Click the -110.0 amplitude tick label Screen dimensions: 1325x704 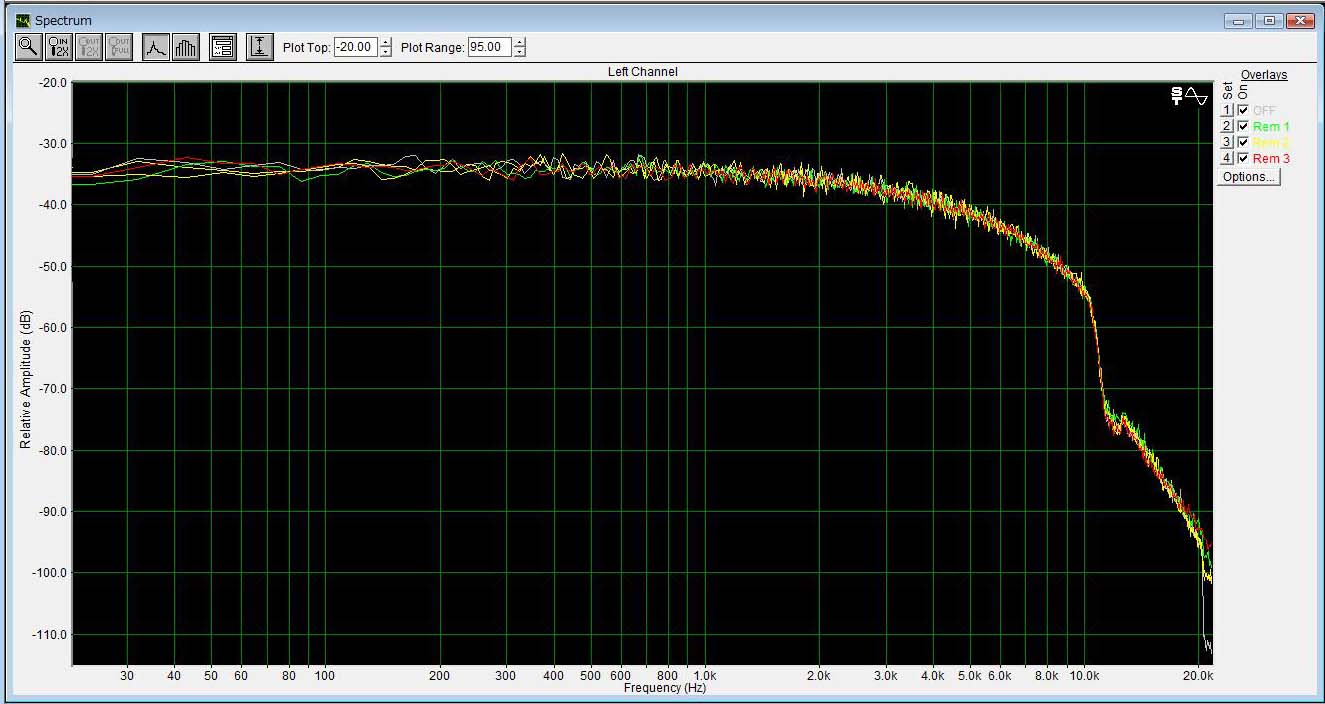coord(50,635)
